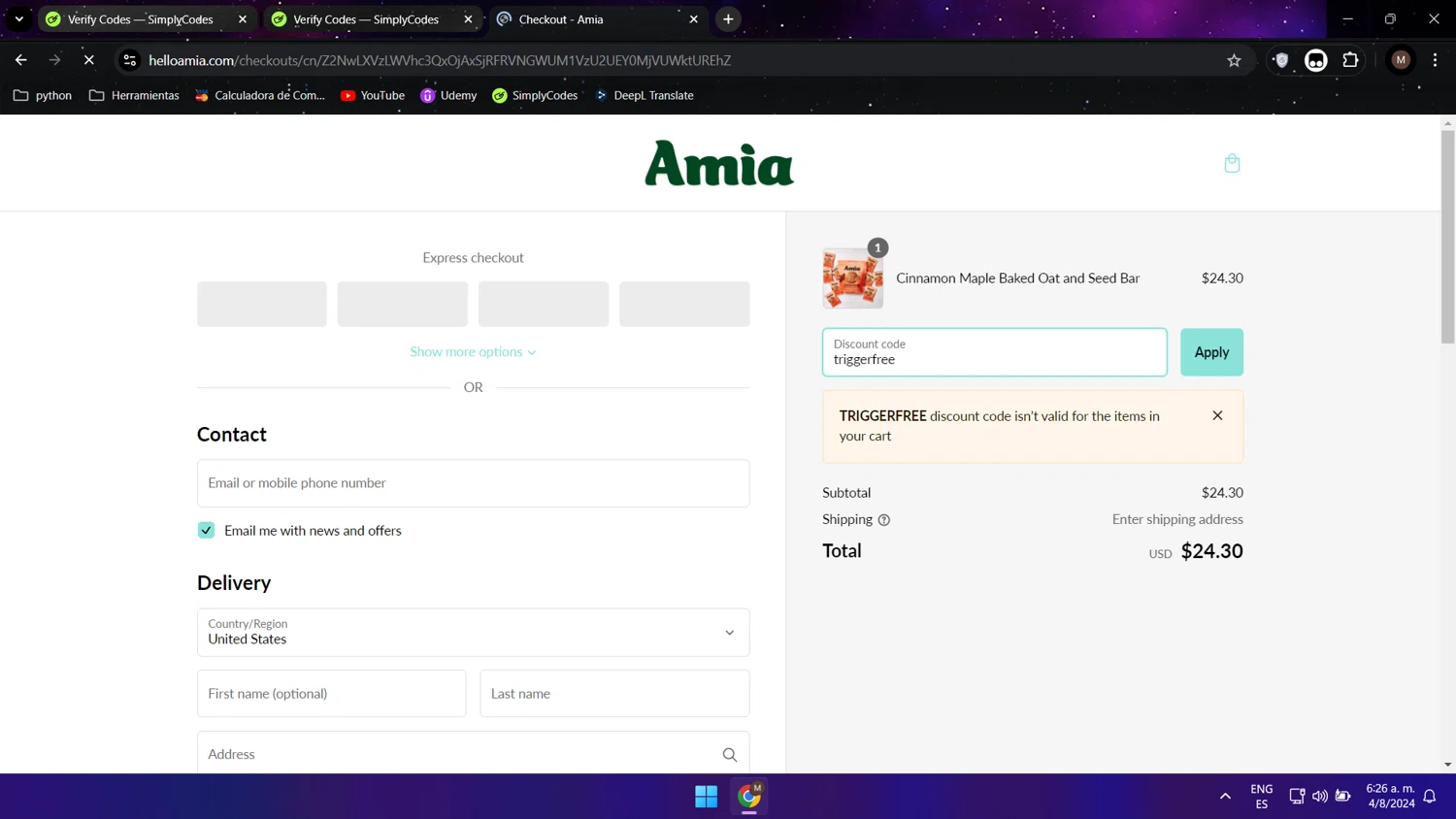Open the shopping bag cart icon
Screen dimensions: 1456x819
tap(1232, 163)
